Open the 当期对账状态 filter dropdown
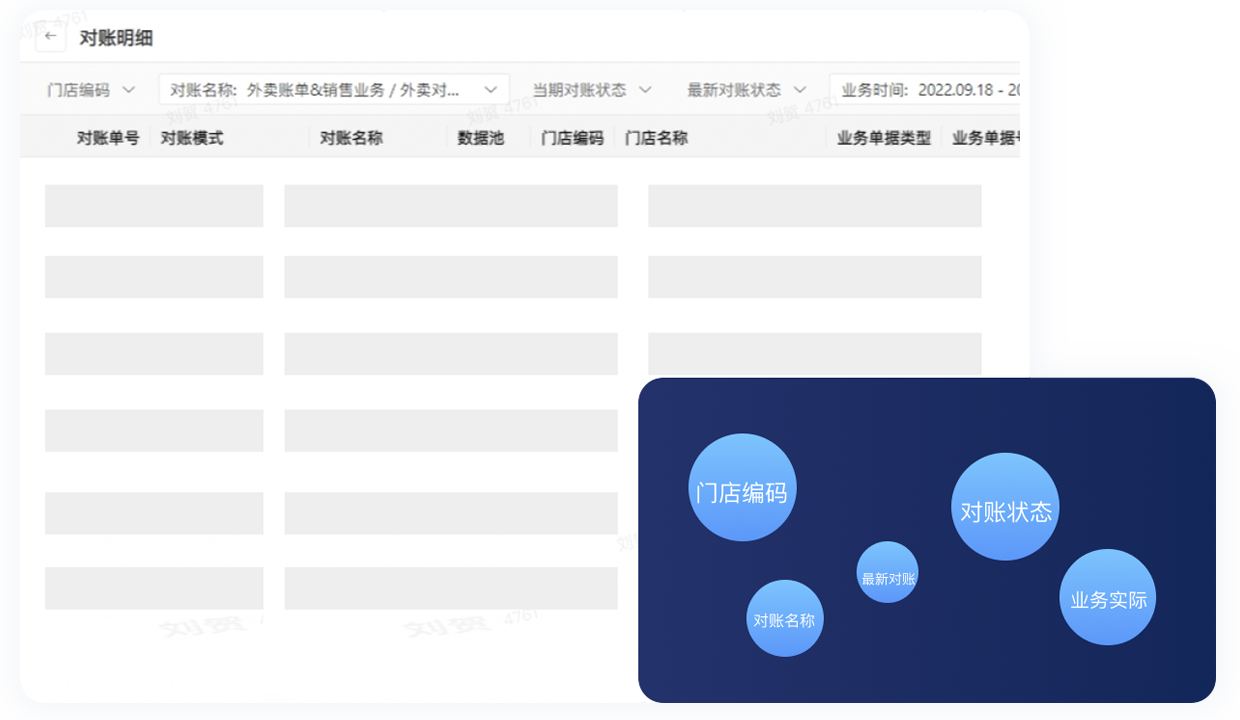Viewport: 1240px width, 720px height. coord(592,90)
